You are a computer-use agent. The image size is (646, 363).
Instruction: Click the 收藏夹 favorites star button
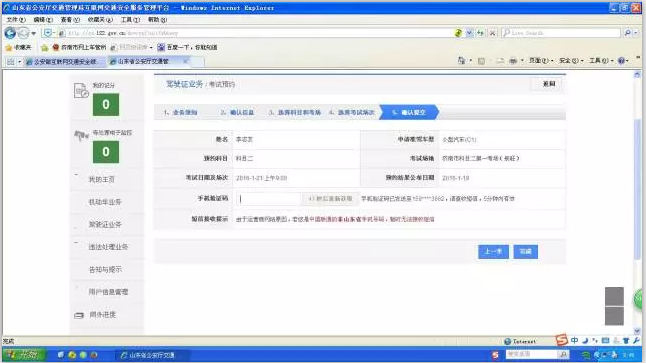click(18, 47)
